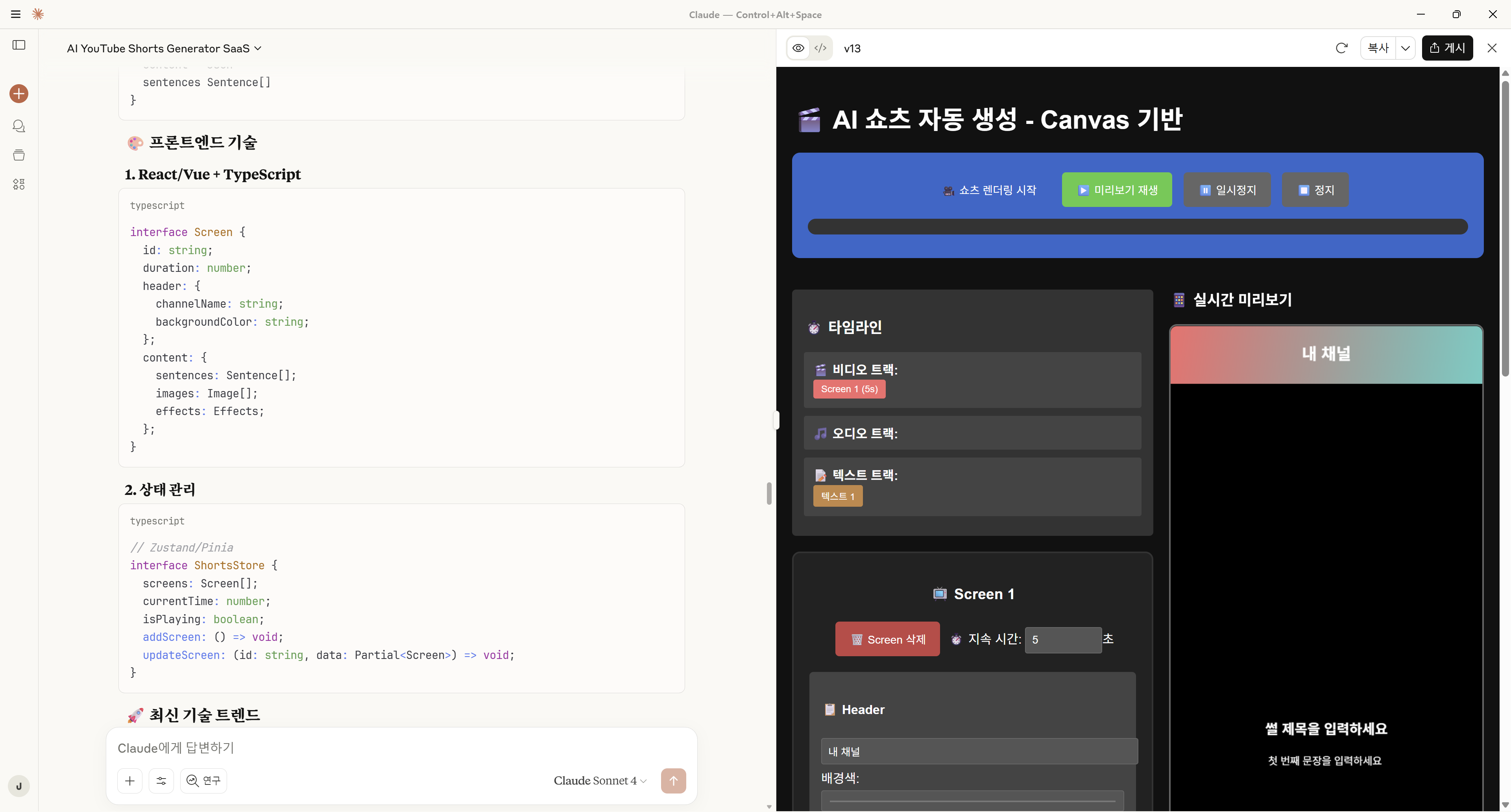
Task: Select the 텍스트 1 text track clip
Action: click(837, 496)
